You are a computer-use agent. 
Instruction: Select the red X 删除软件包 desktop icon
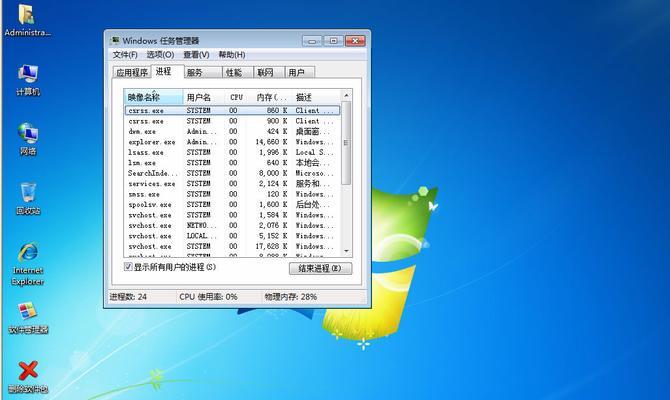pyautogui.click(x=28, y=377)
